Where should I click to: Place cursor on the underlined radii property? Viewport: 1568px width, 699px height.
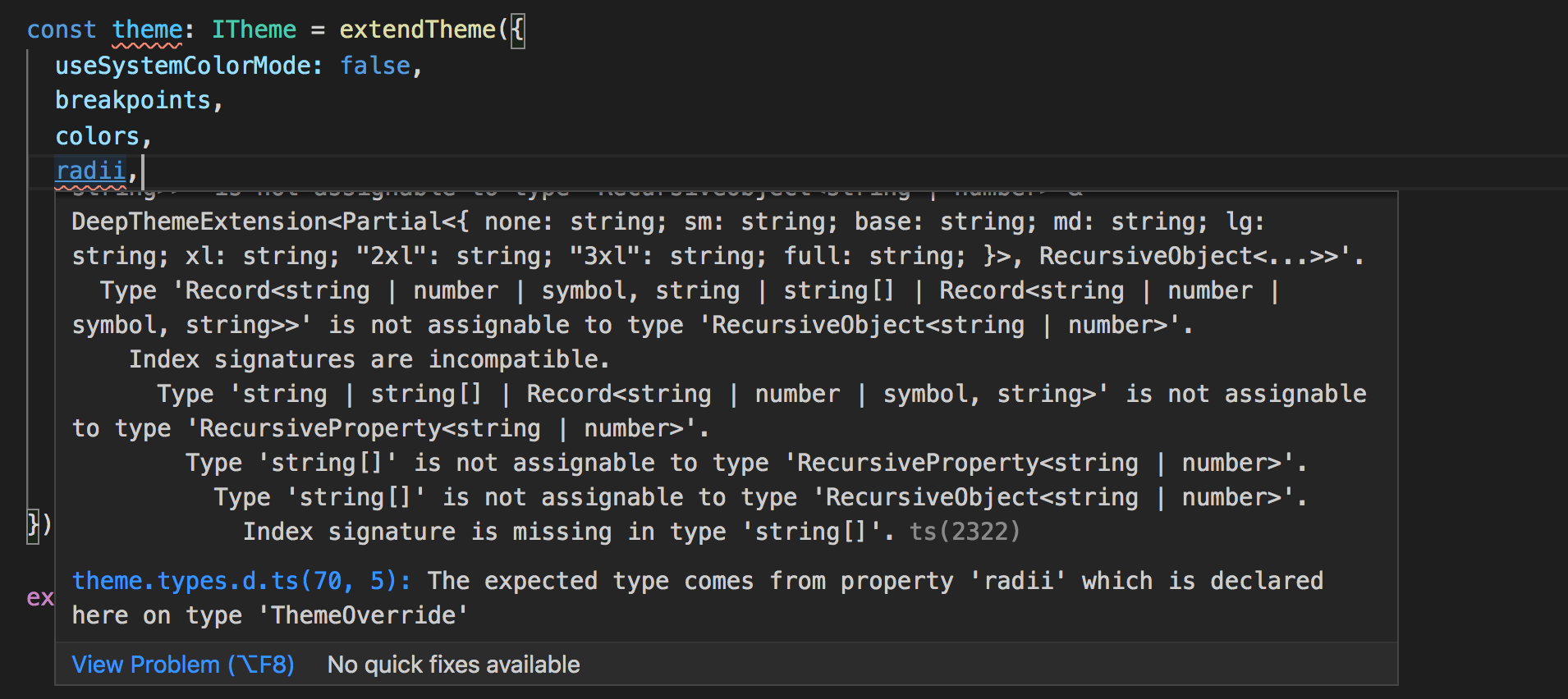90,171
